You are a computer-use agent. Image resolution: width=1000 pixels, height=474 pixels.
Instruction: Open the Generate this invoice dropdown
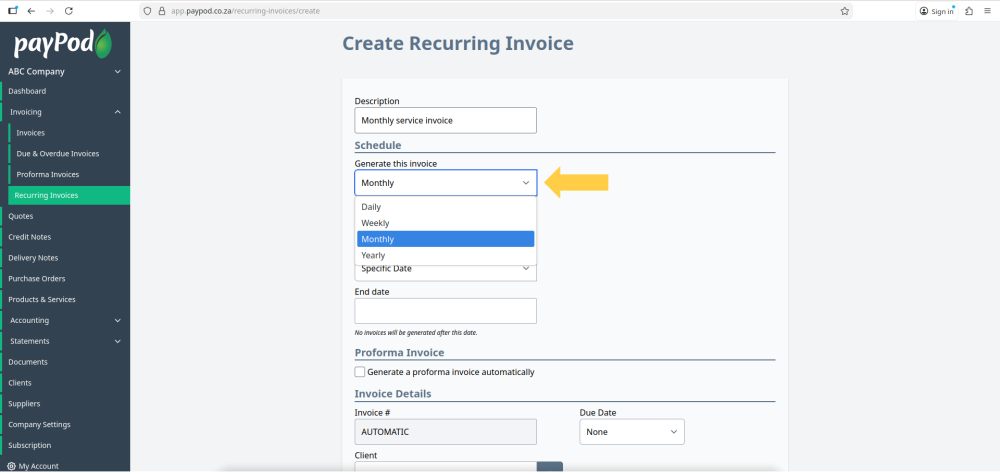(x=446, y=183)
